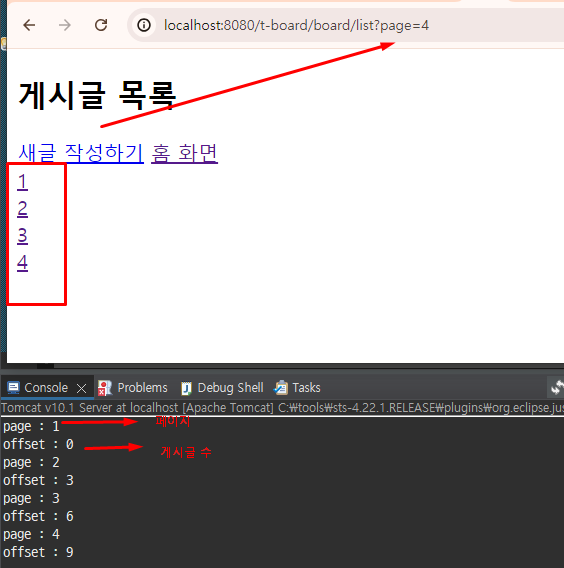This screenshot has height=568, width=564.
Task: Close the Console view tab
Action: tap(82, 389)
